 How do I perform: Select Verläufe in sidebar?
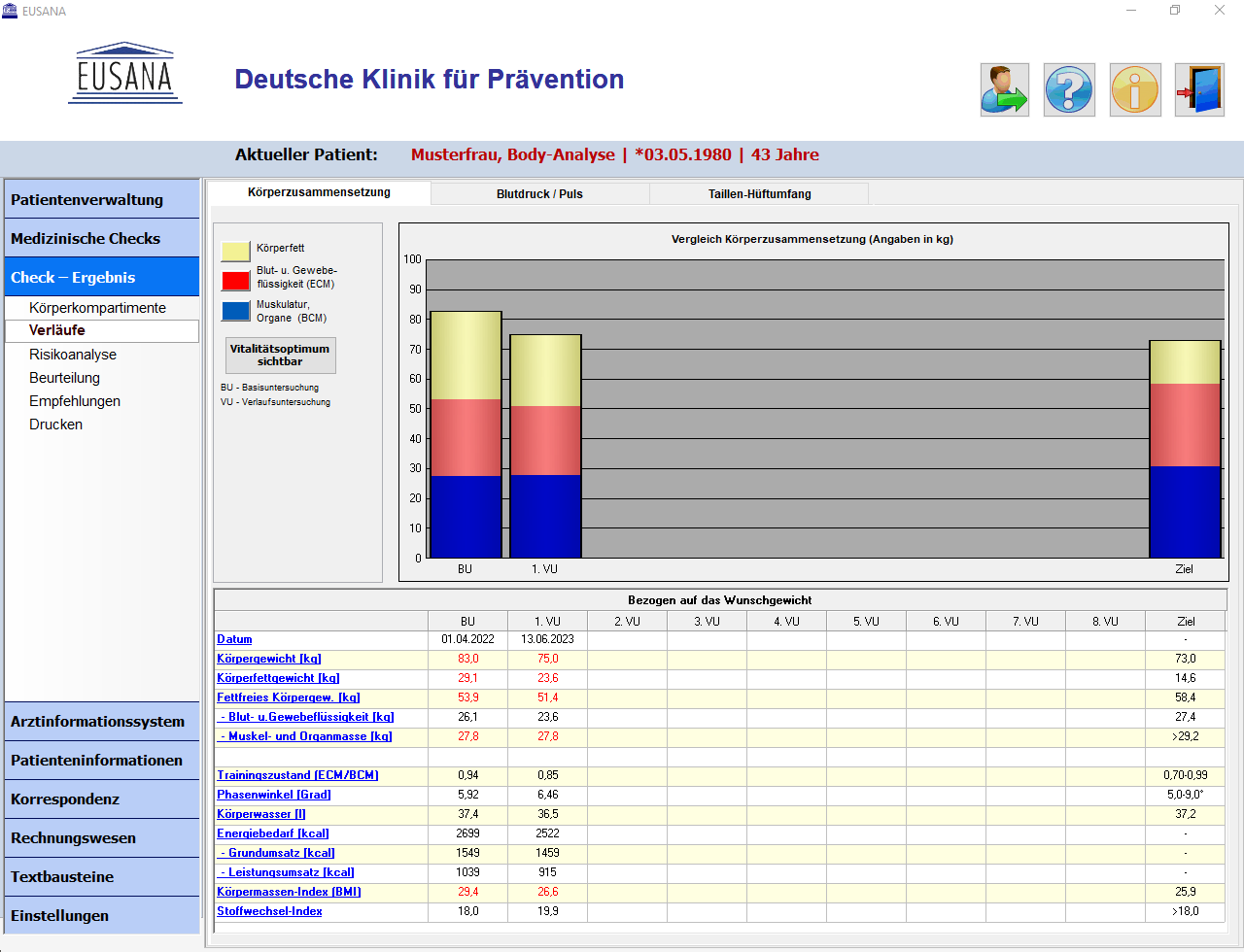tap(102, 330)
